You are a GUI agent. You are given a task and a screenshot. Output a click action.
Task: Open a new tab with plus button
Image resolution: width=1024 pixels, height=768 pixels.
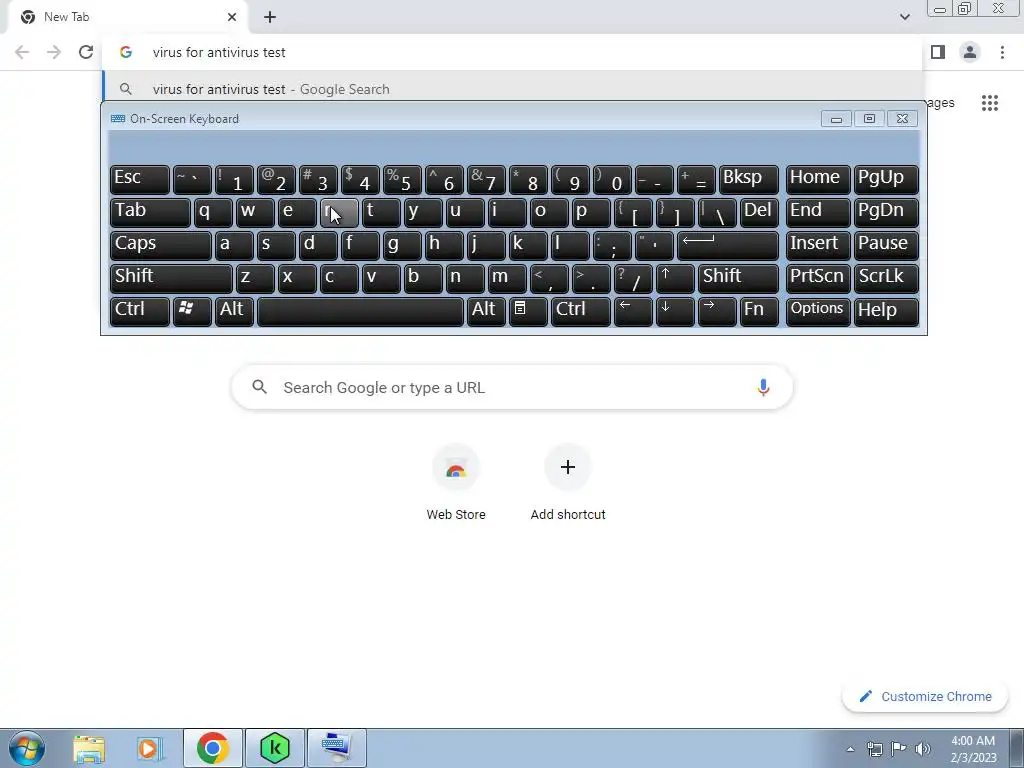(270, 17)
